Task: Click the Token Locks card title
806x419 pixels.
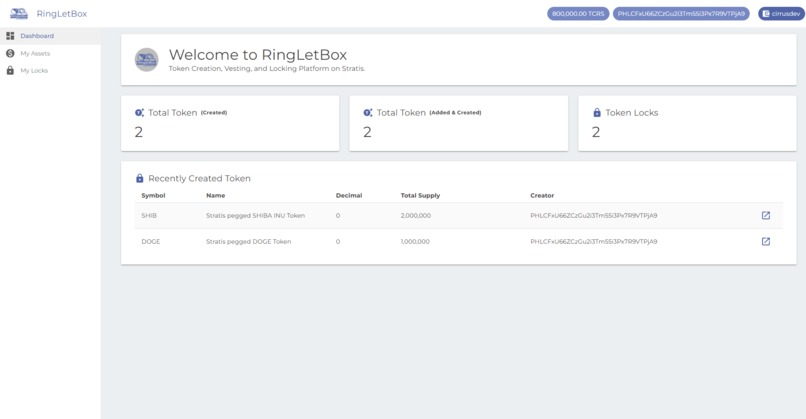Action: tap(632, 113)
